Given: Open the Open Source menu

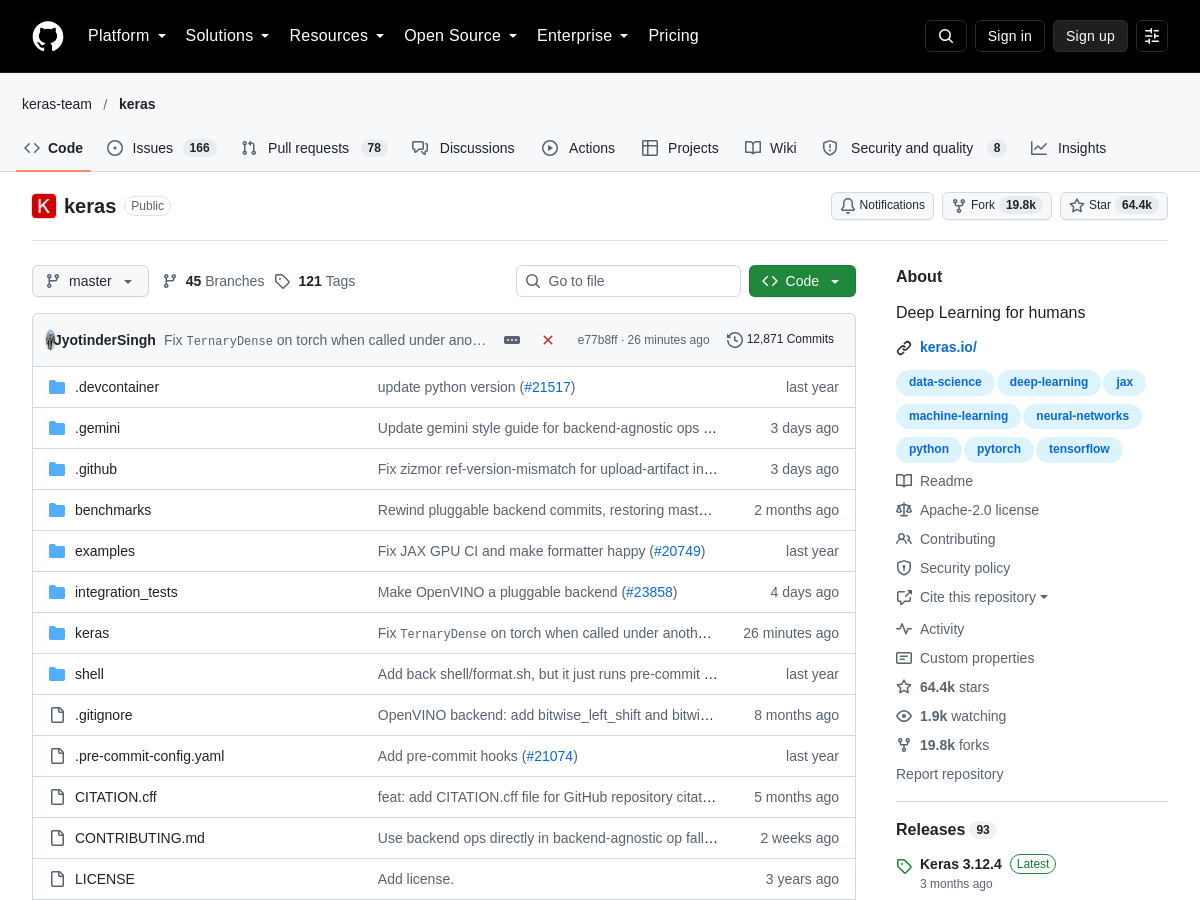Looking at the screenshot, I should 461,36.
